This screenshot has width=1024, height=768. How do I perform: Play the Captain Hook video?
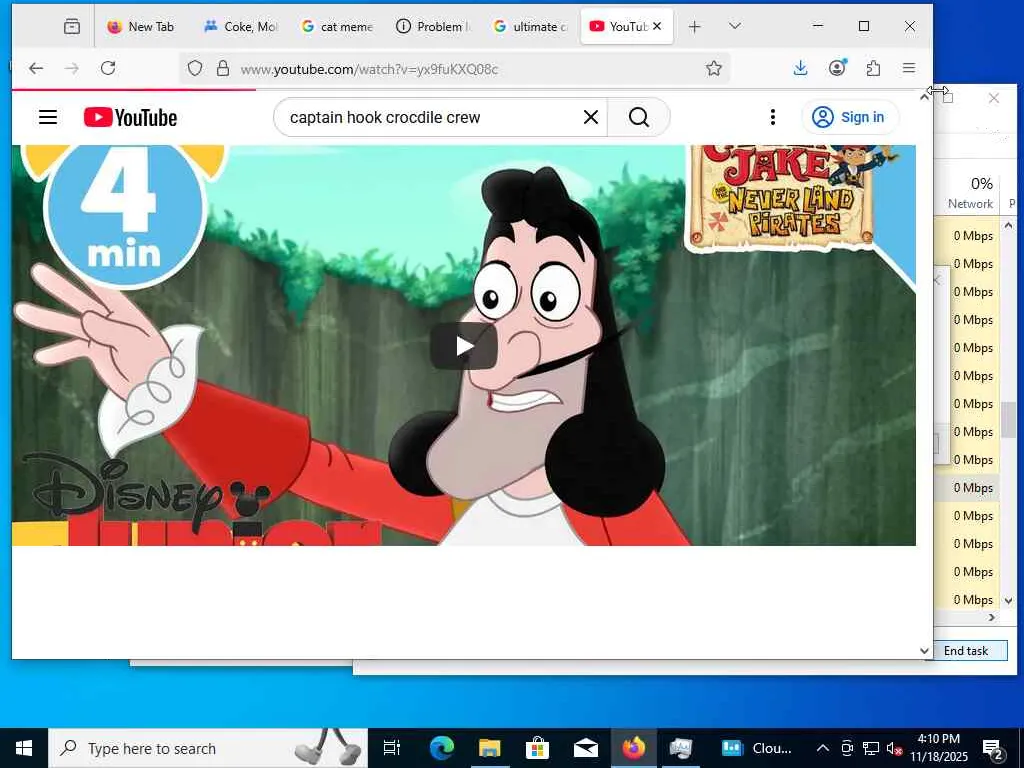point(464,345)
